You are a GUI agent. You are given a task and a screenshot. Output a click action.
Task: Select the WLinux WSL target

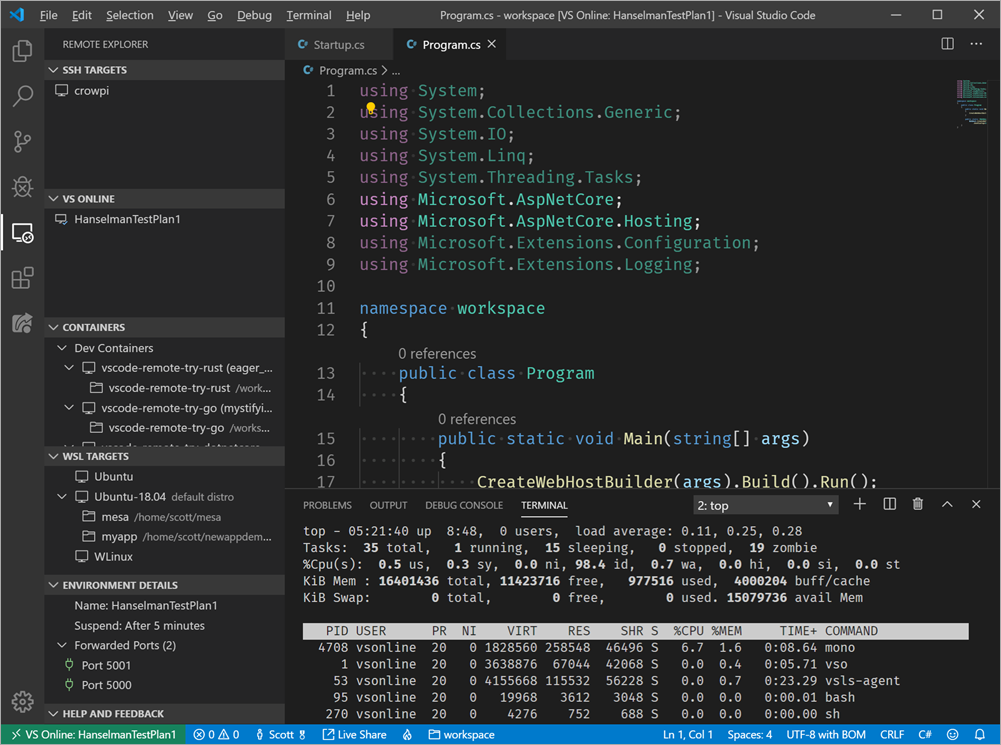[x=165, y=557]
